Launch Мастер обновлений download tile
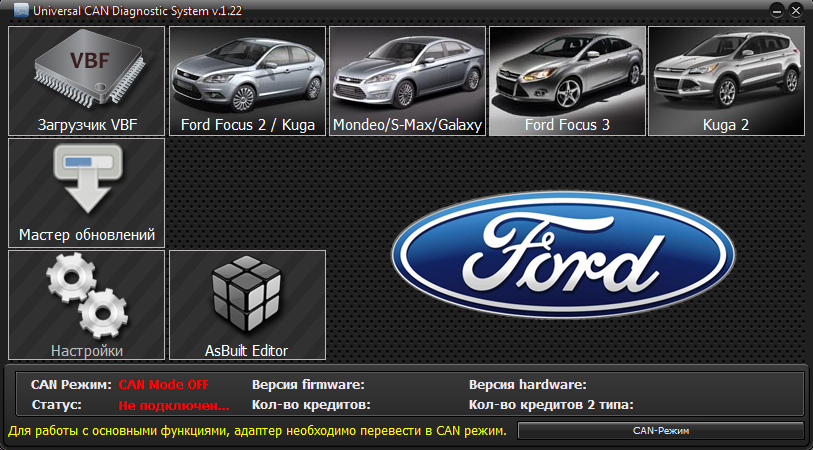813x450 pixels. click(87, 193)
